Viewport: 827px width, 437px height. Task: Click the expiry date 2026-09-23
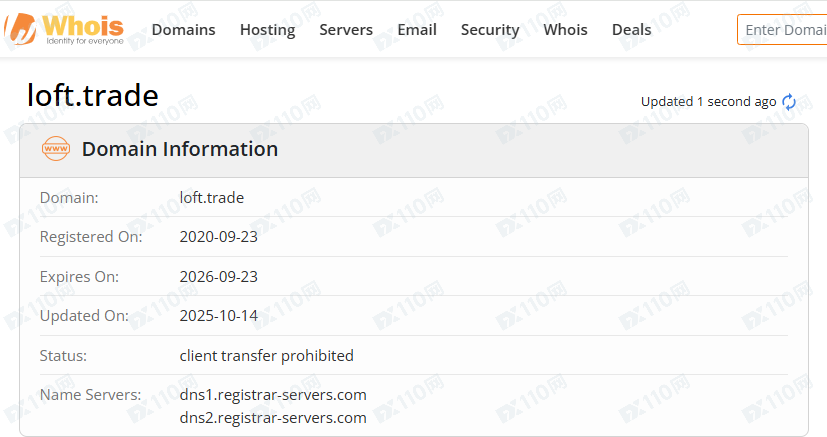click(x=219, y=276)
